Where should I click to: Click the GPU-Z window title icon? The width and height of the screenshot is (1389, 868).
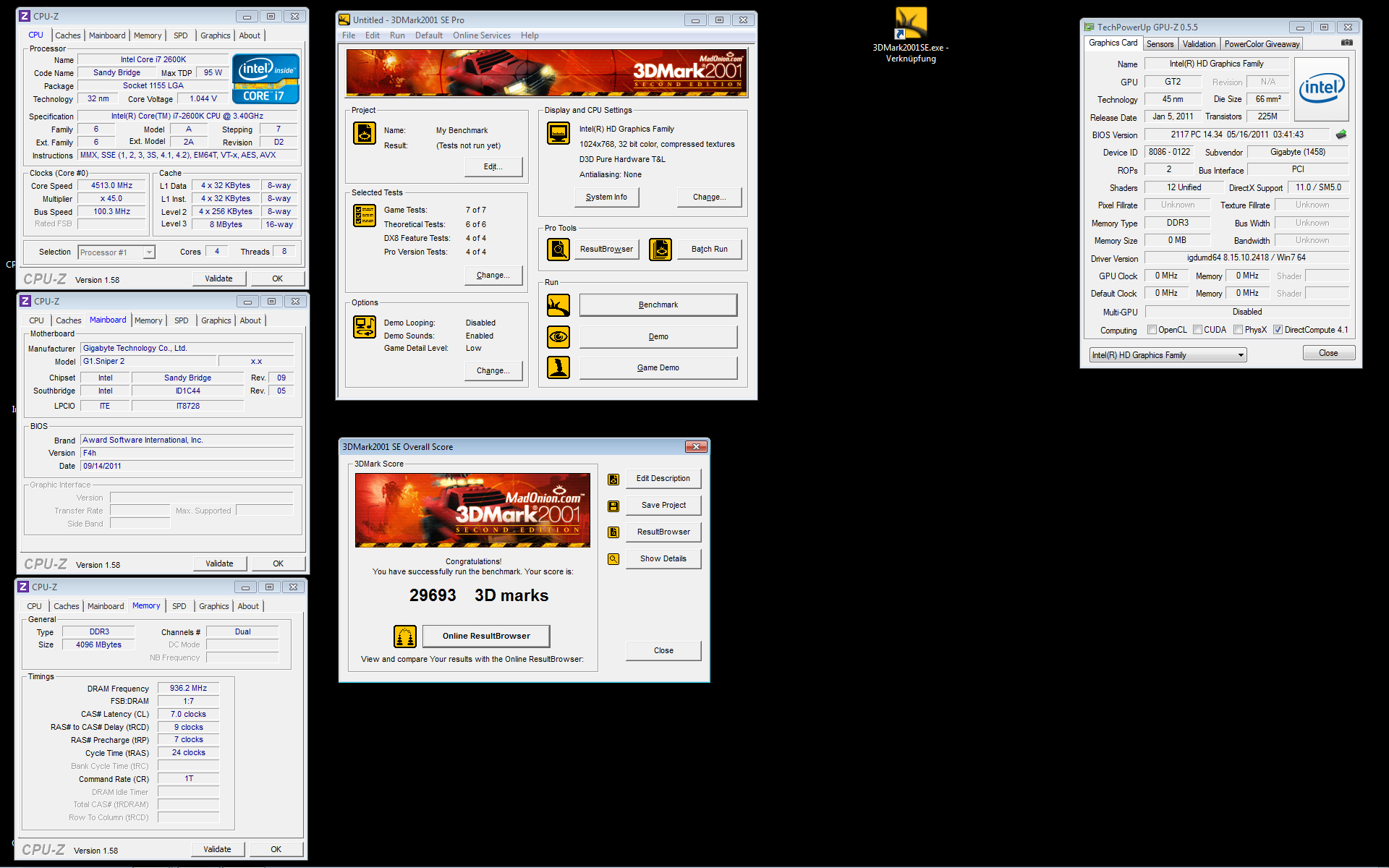pos(1089,27)
